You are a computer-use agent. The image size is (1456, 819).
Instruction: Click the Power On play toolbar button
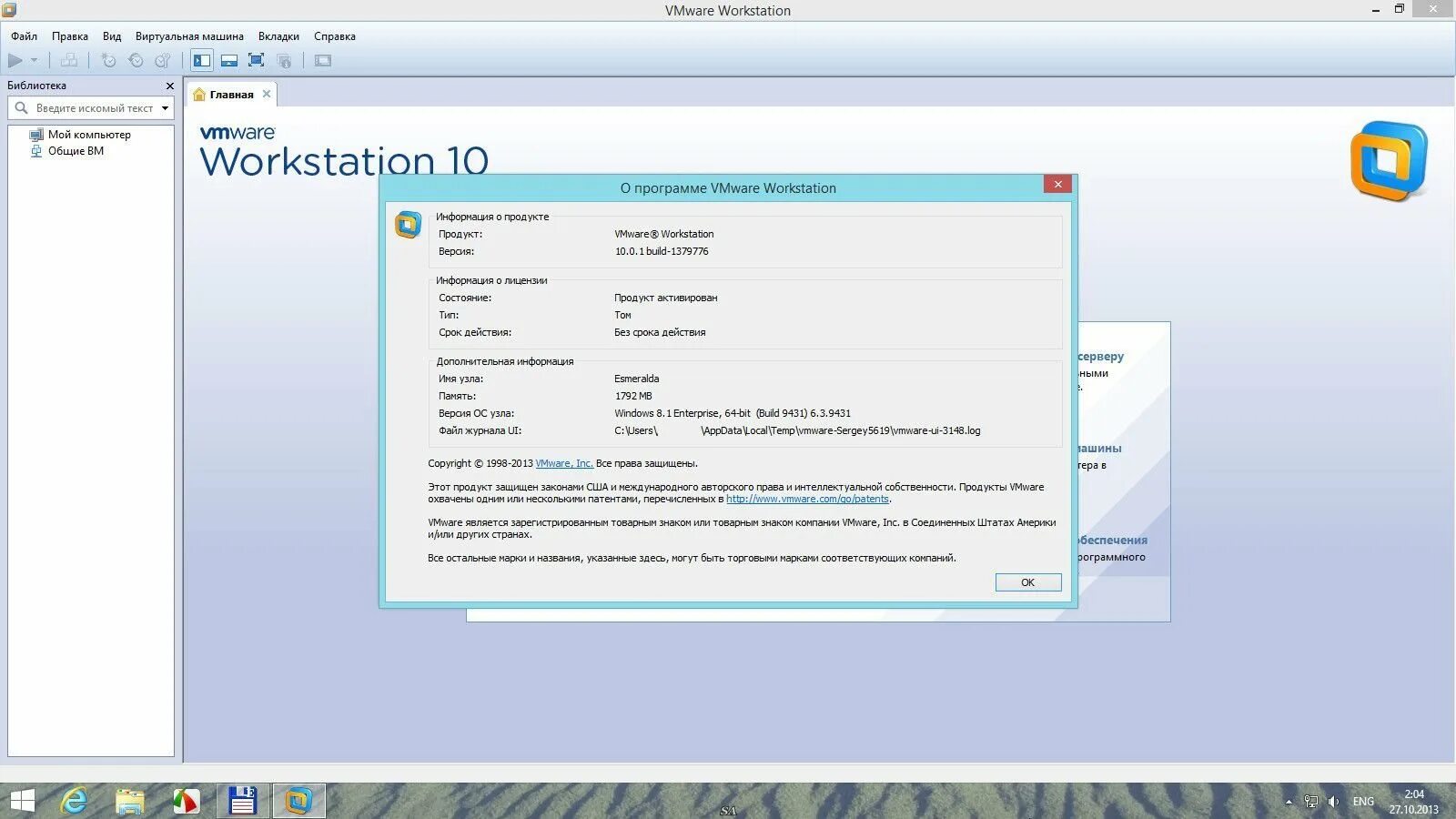click(15, 61)
